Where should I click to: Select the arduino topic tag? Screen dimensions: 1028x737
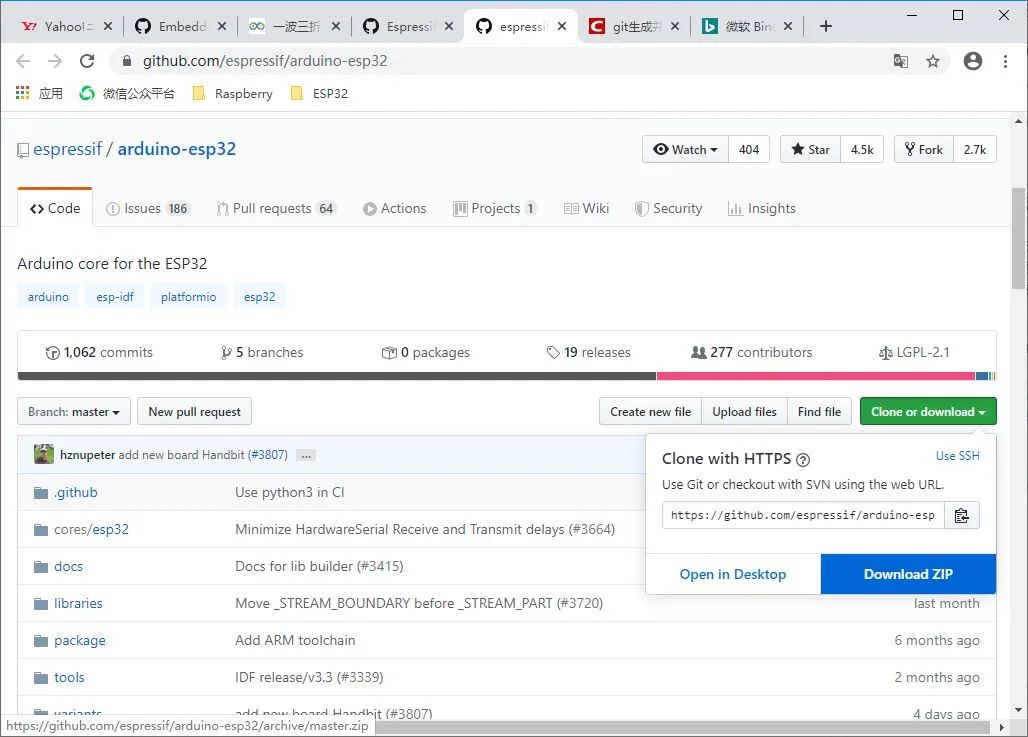(x=48, y=297)
